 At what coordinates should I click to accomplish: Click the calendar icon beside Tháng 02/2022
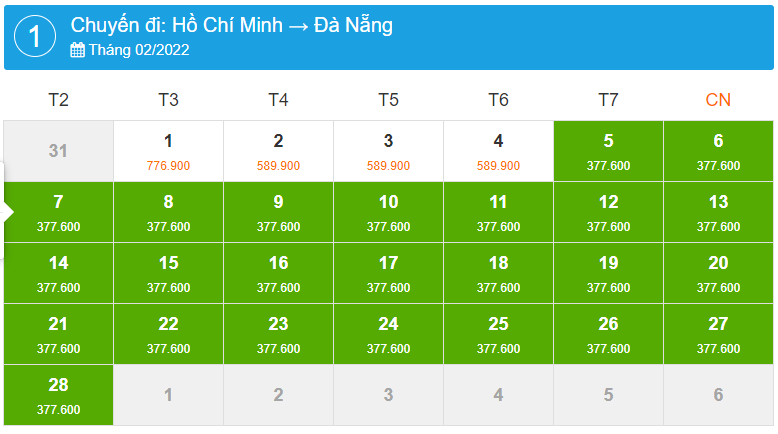point(77,50)
